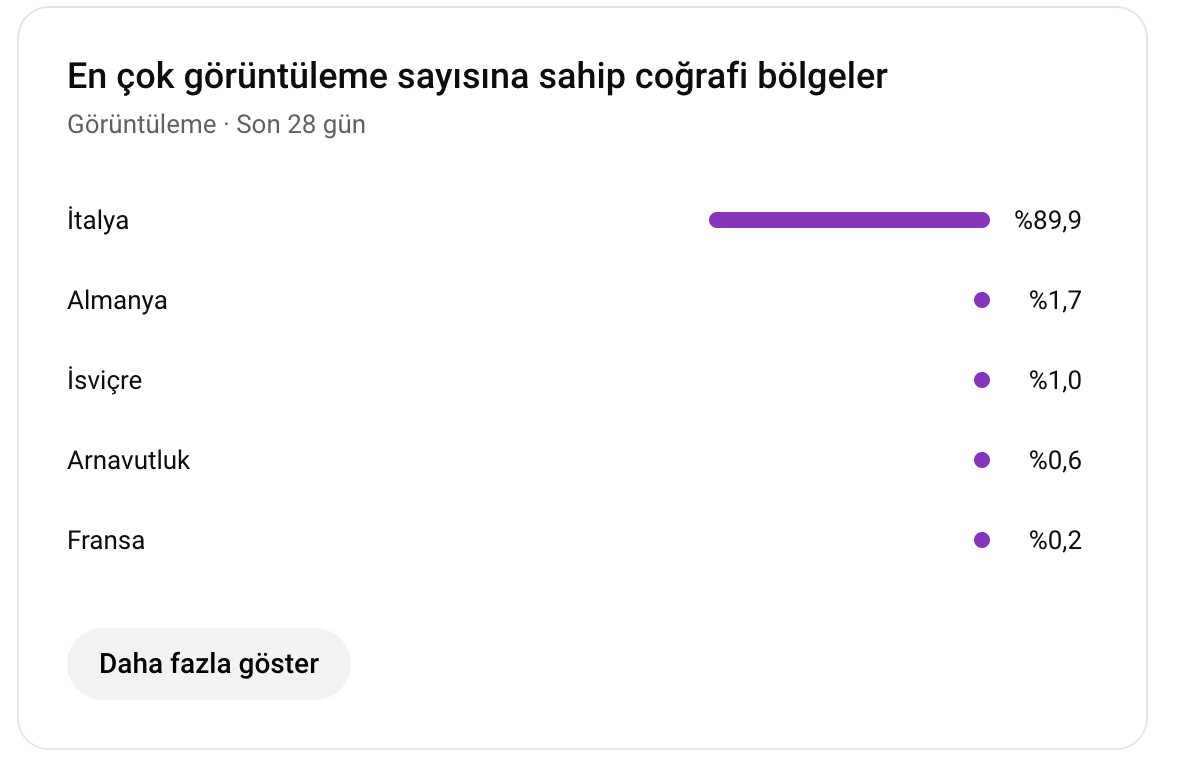The image size is (1178, 770).
Task: Click the %0,2 value for Fransa
Action: tap(1055, 540)
